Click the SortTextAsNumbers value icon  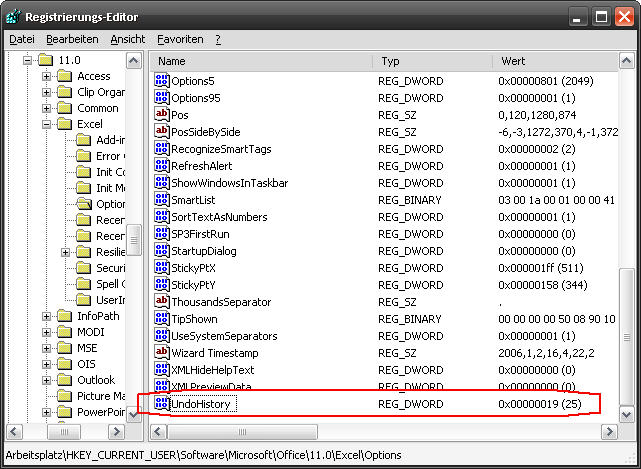(162, 217)
